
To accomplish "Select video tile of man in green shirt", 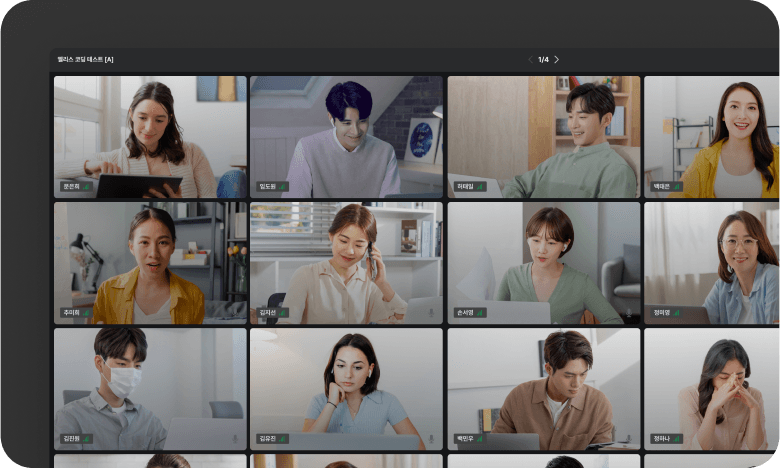I will (x=544, y=137).
